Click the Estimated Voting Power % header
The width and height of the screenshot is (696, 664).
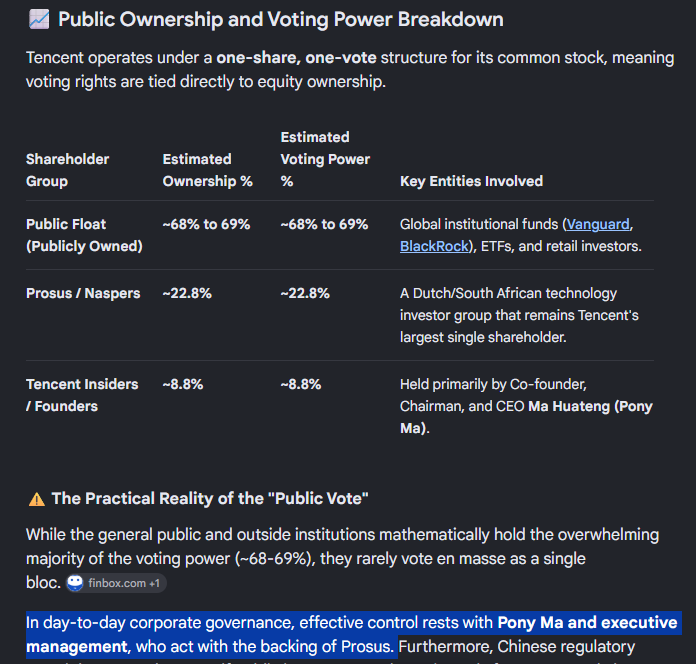click(325, 159)
